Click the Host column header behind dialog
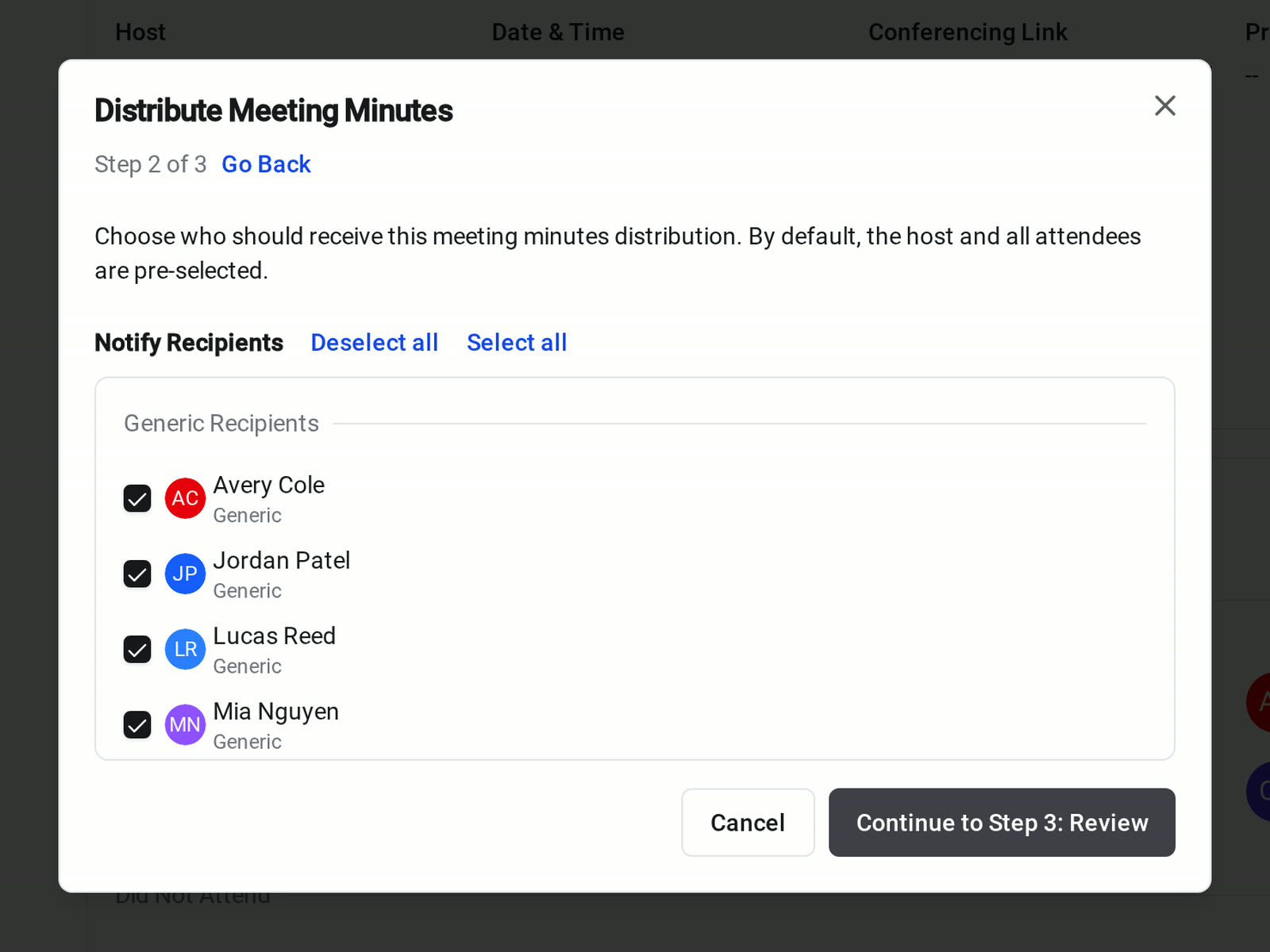Viewport: 1270px width, 952px height. coord(140,32)
